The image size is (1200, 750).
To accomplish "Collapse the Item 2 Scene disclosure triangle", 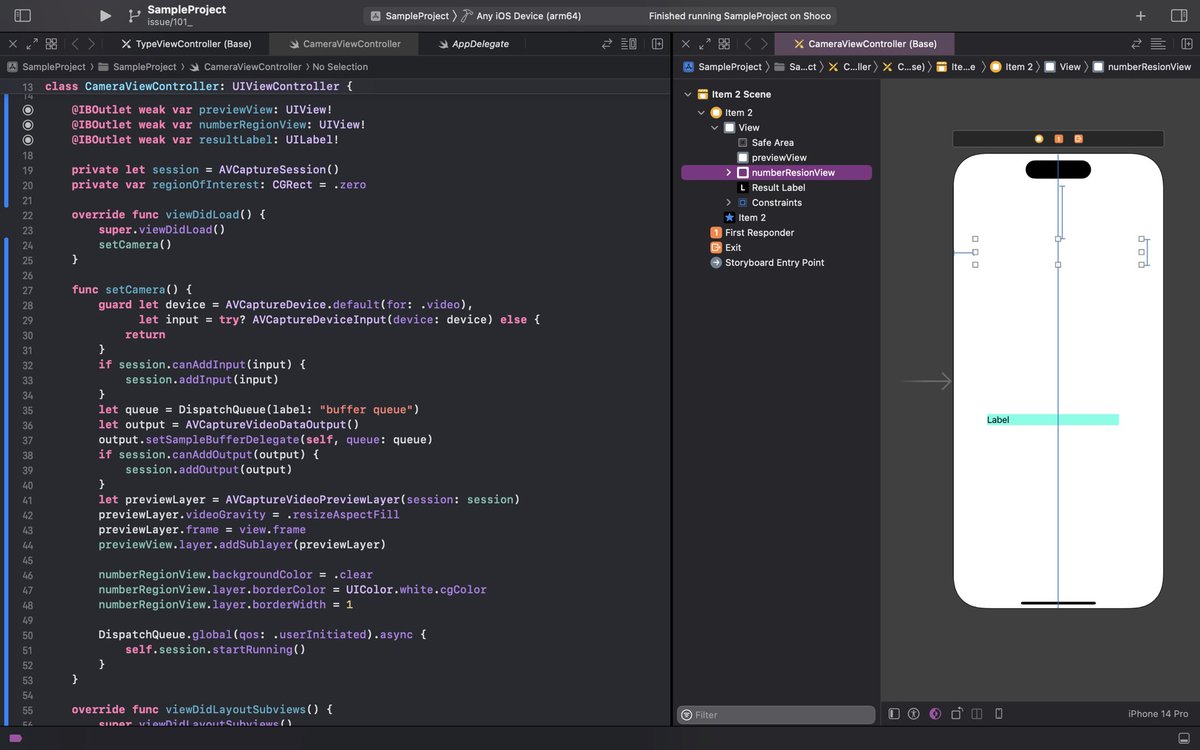I will click(x=688, y=94).
